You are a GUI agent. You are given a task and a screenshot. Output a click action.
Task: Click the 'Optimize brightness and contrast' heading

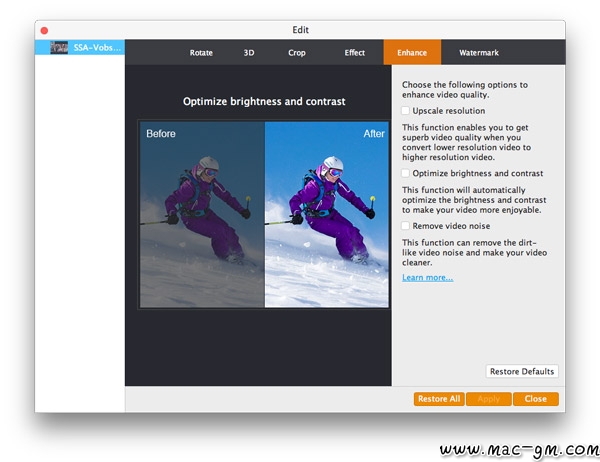click(264, 101)
